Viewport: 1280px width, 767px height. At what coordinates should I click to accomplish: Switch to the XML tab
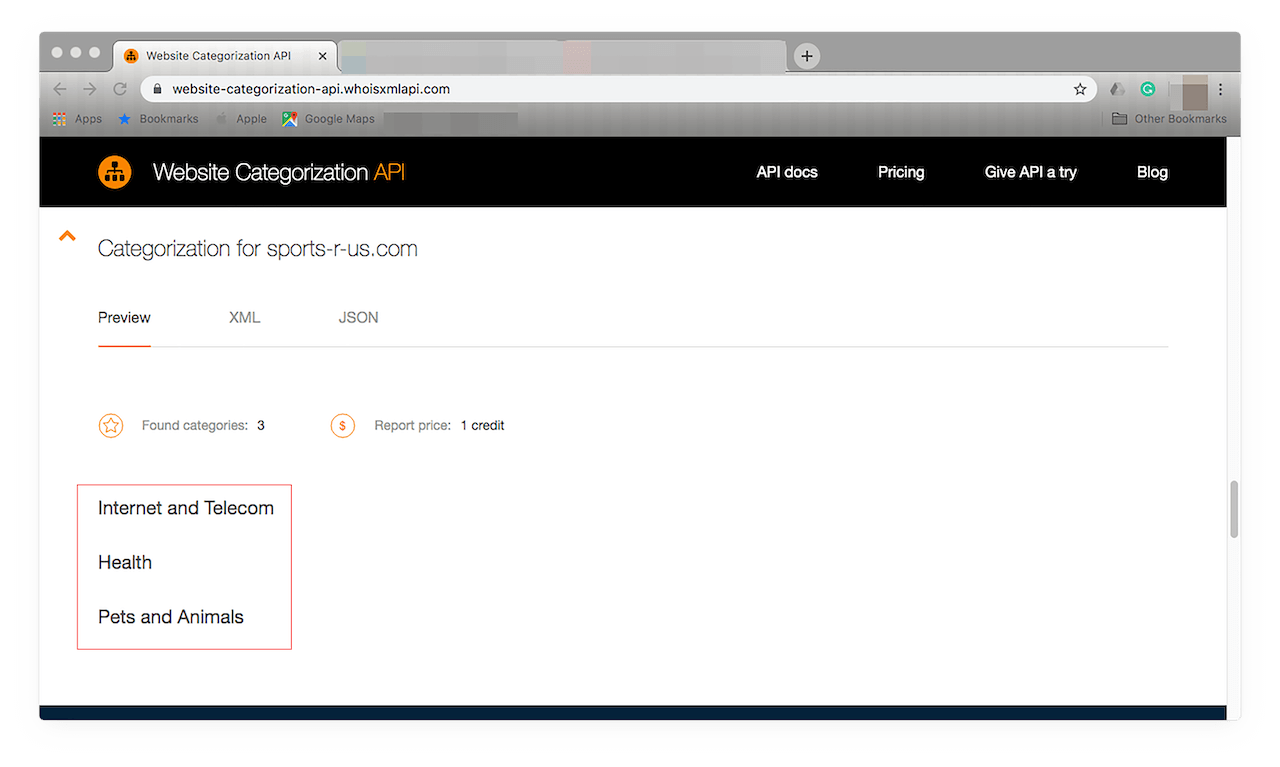pos(244,318)
